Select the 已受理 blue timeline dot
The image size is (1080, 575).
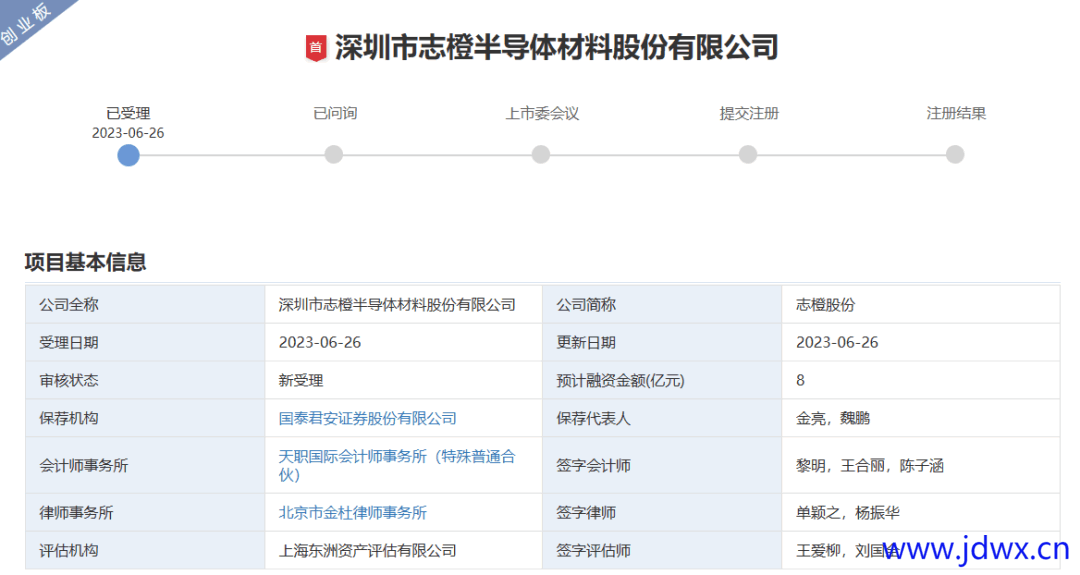point(128,155)
